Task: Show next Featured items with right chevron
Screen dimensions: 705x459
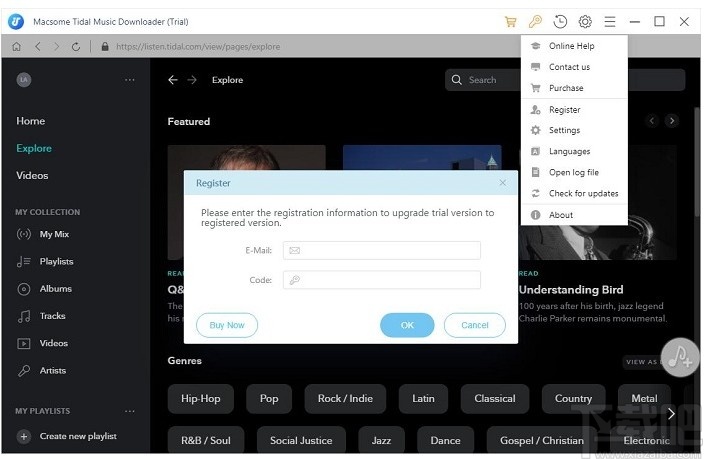Action: 672,120
